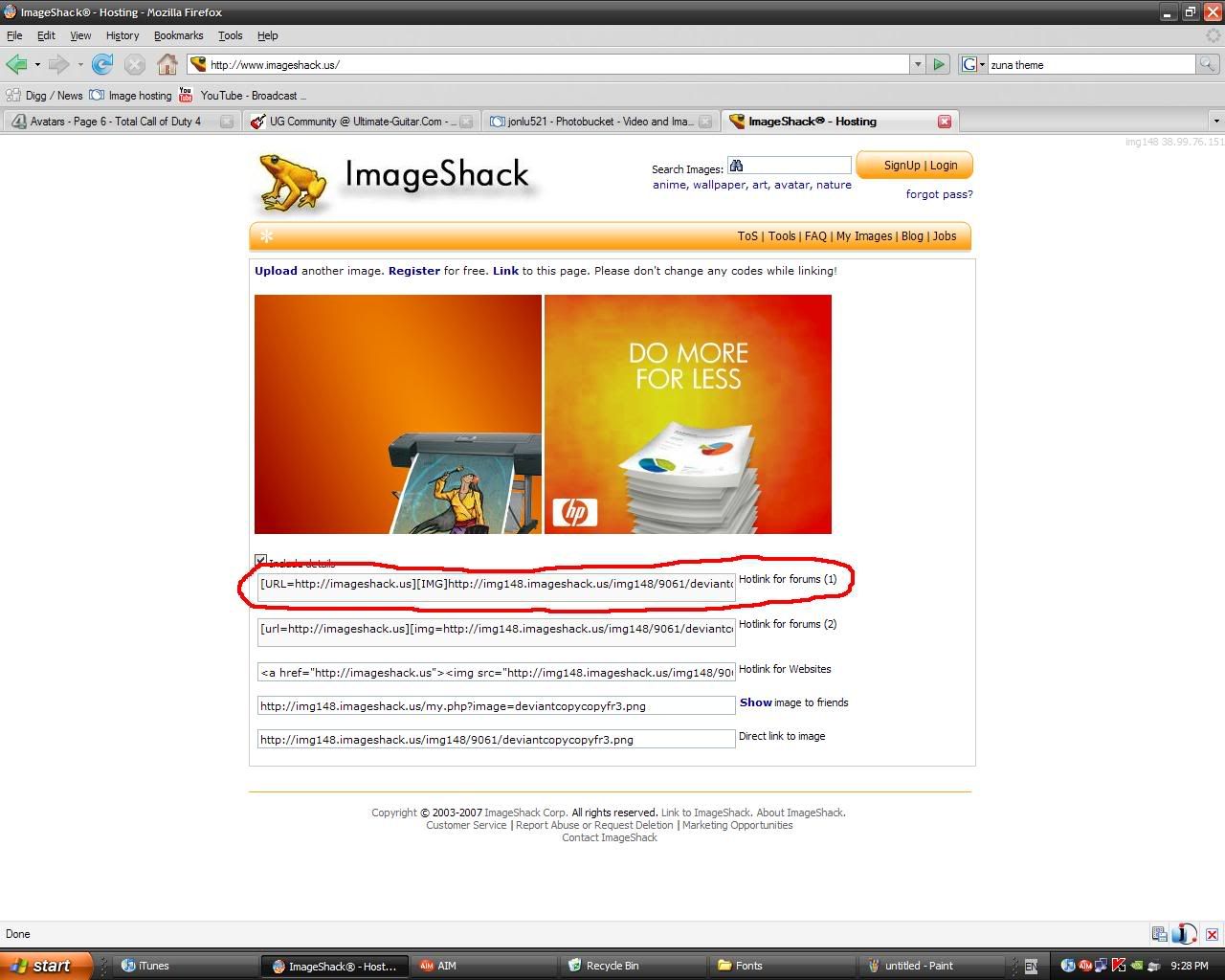Open the Jobs link
Viewport: 1225px width, 980px height.
945,236
